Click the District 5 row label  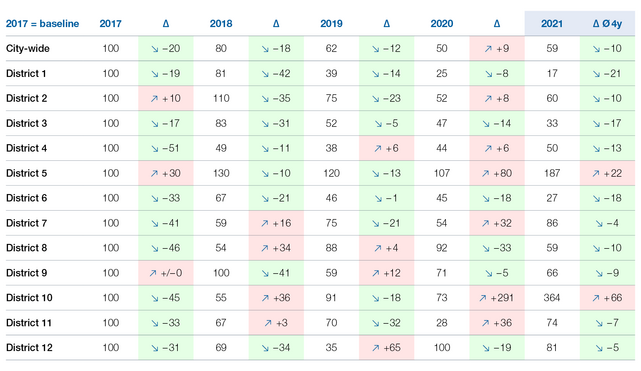[x=27, y=173]
